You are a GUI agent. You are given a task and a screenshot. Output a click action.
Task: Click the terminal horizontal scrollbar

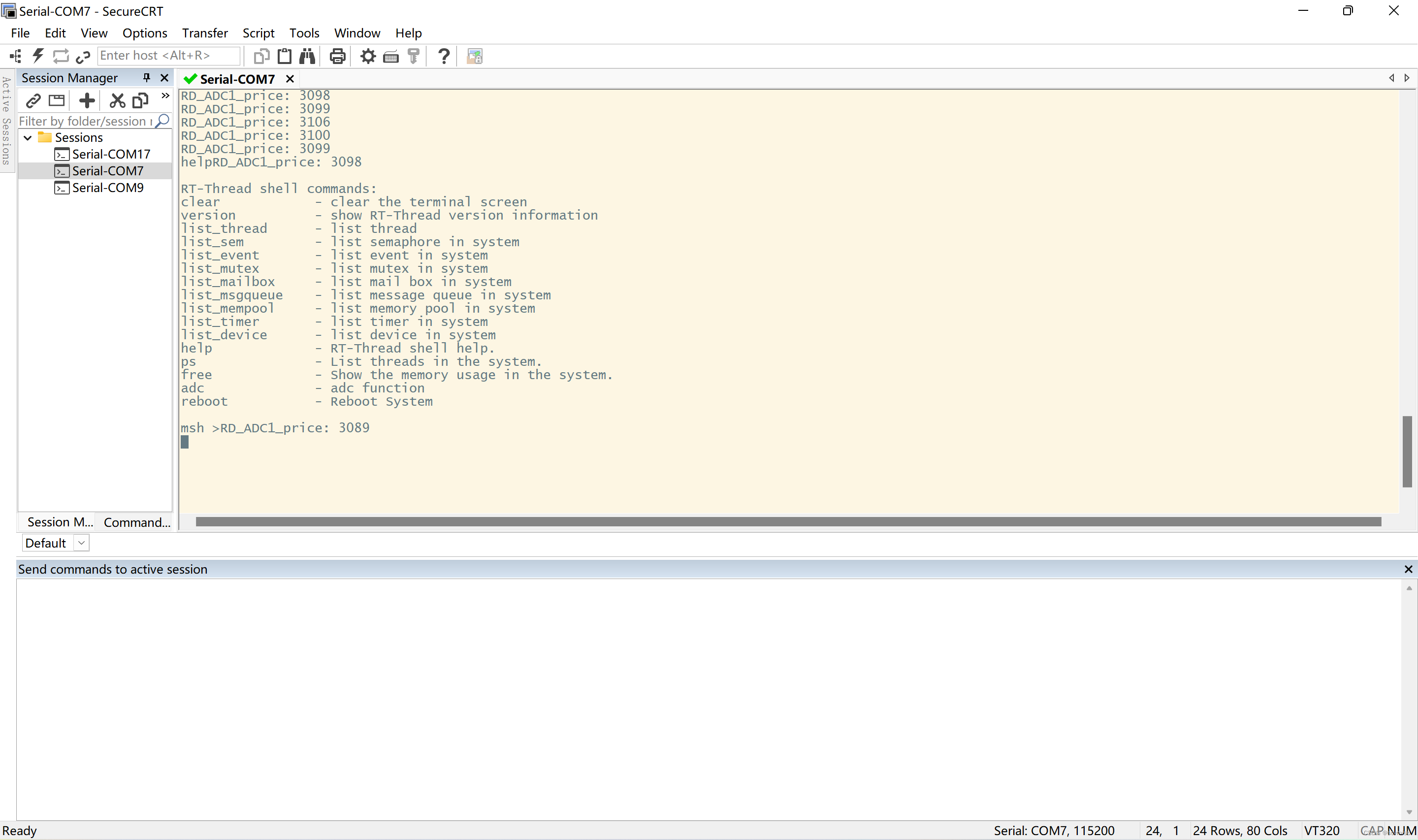788,521
